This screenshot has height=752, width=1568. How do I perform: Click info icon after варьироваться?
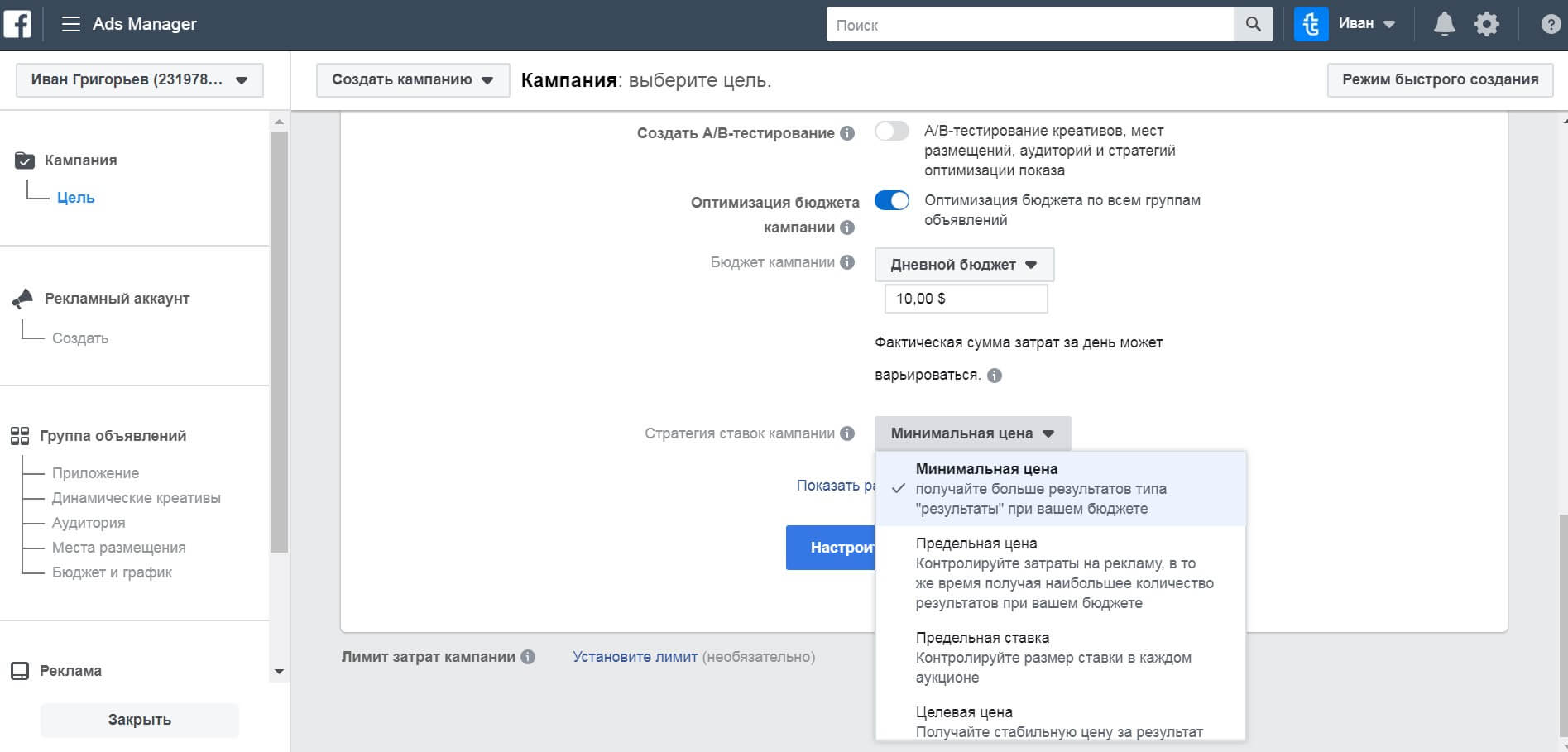point(995,376)
